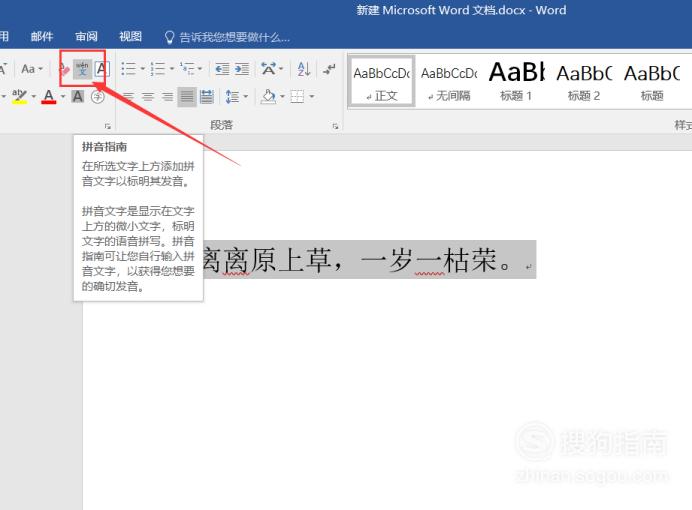This screenshot has height=510, width=692.
Task: Open the Paragraph dialog launcher
Action: pos(335,127)
